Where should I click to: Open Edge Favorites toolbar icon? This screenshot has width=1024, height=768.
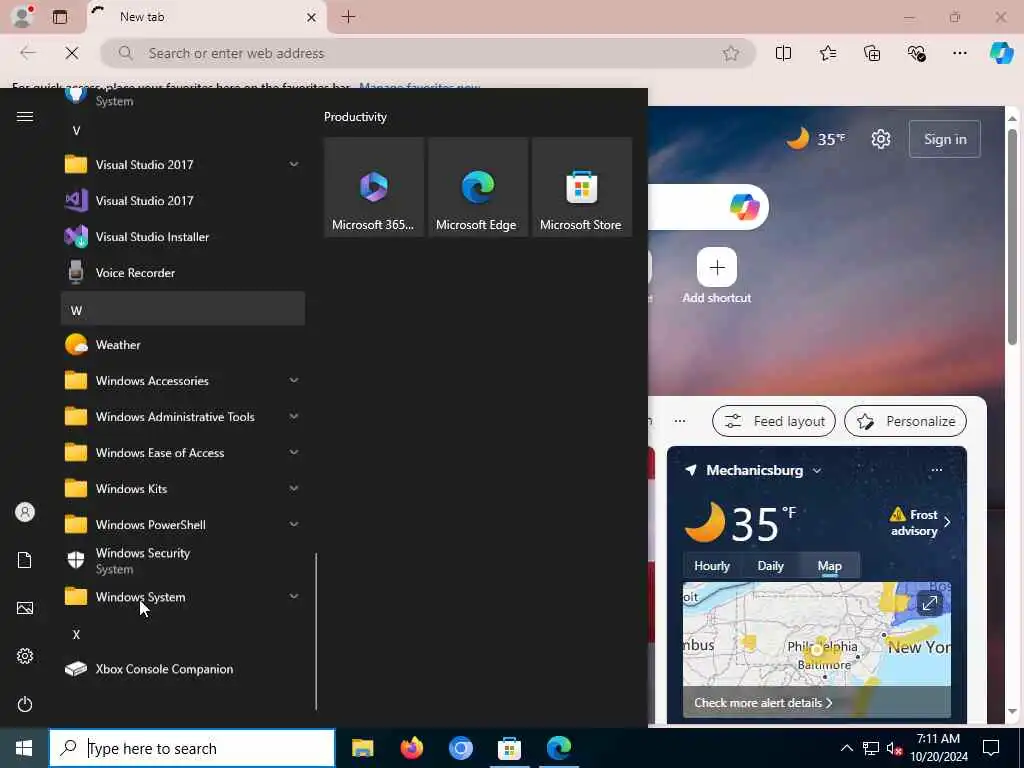coord(827,53)
